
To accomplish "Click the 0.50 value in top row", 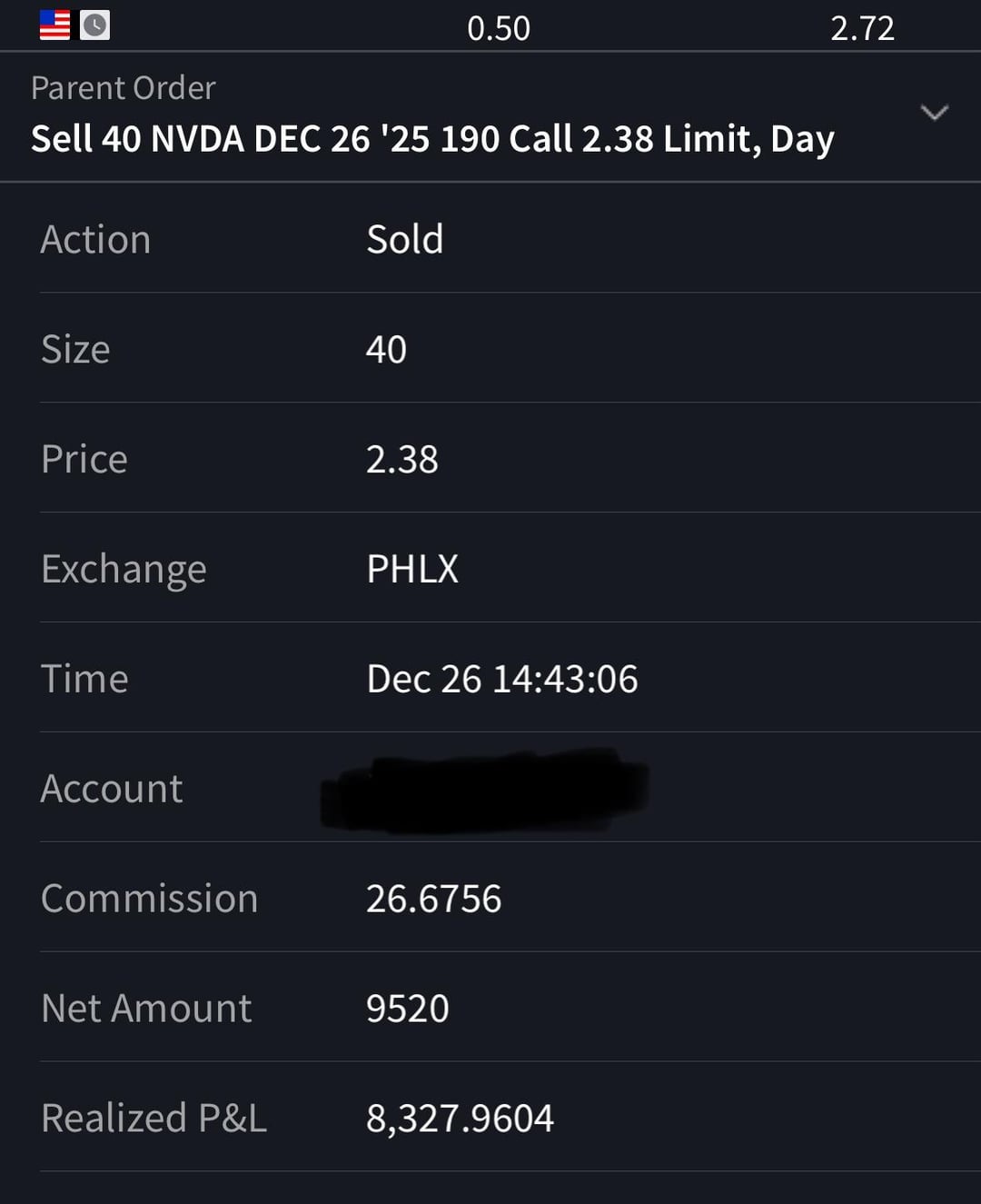I will [498, 28].
